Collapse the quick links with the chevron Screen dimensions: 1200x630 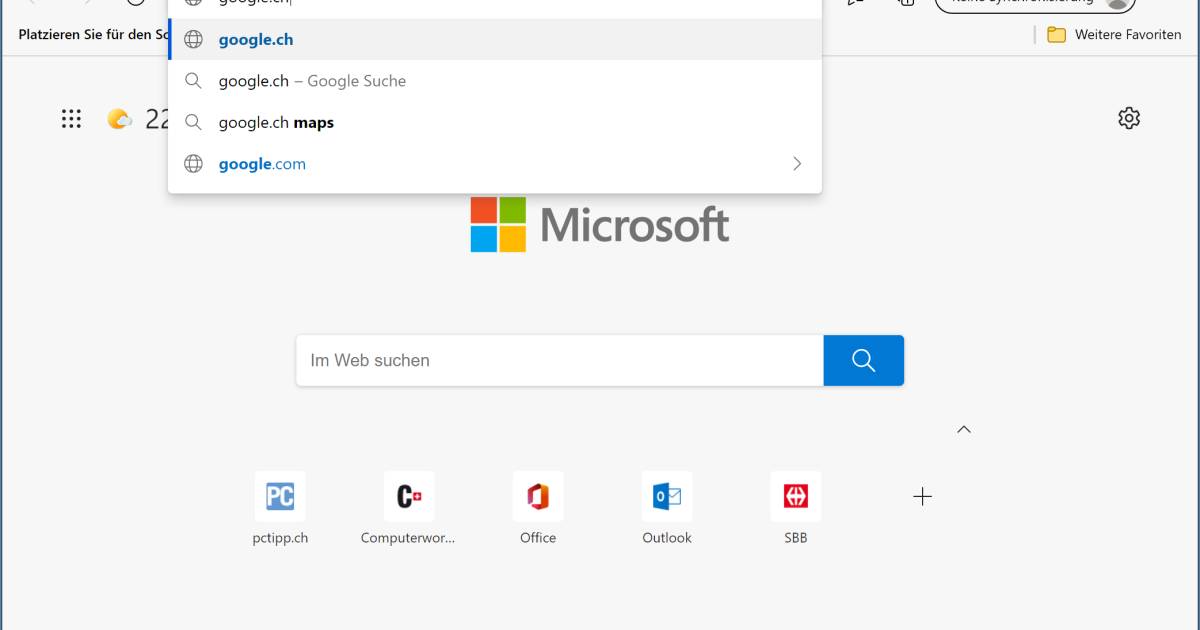(964, 429)
